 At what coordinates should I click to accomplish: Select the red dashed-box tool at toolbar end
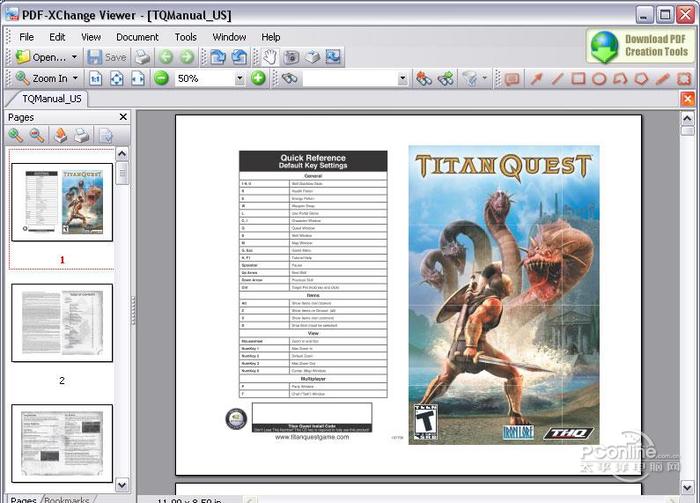pyautogui.click(x=684, y=79)
